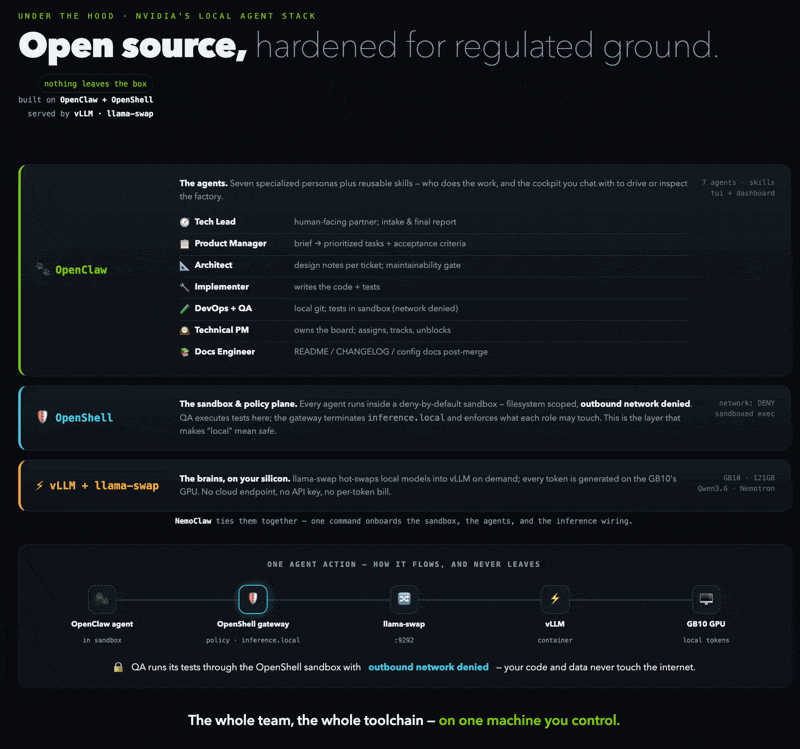Click 'local git; tests in sandbox (network denied)'
This screenshot has height=749, width=800.
(376, 308)
